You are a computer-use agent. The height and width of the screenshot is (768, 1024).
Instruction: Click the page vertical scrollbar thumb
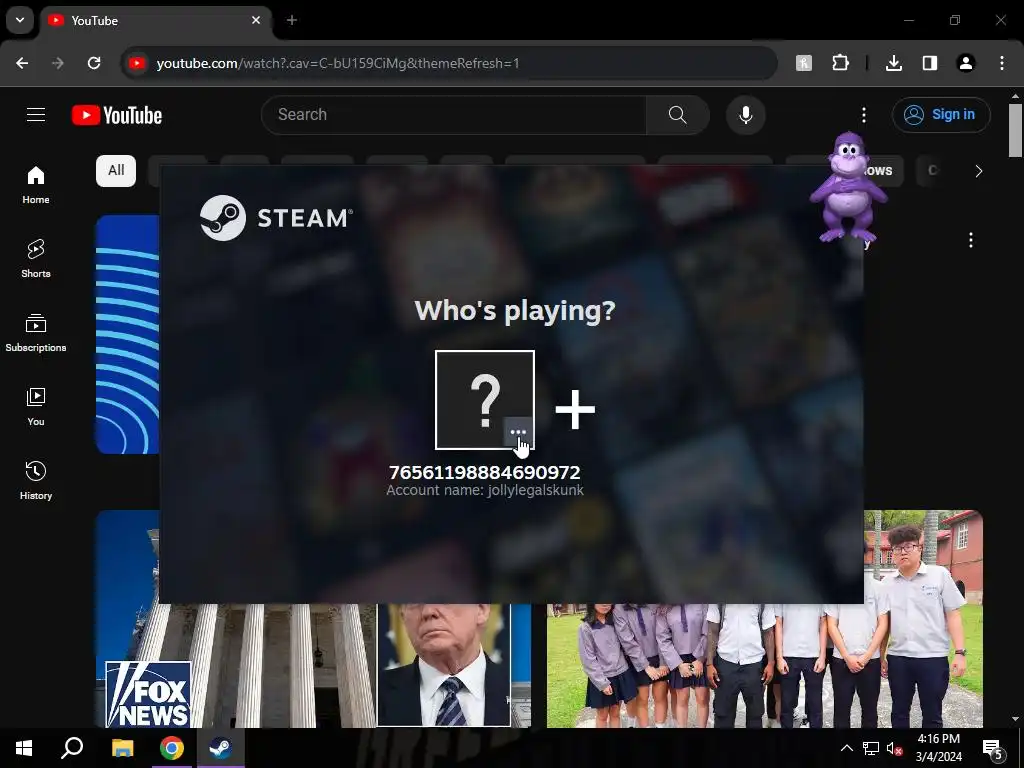click(x=1015, y=130)
